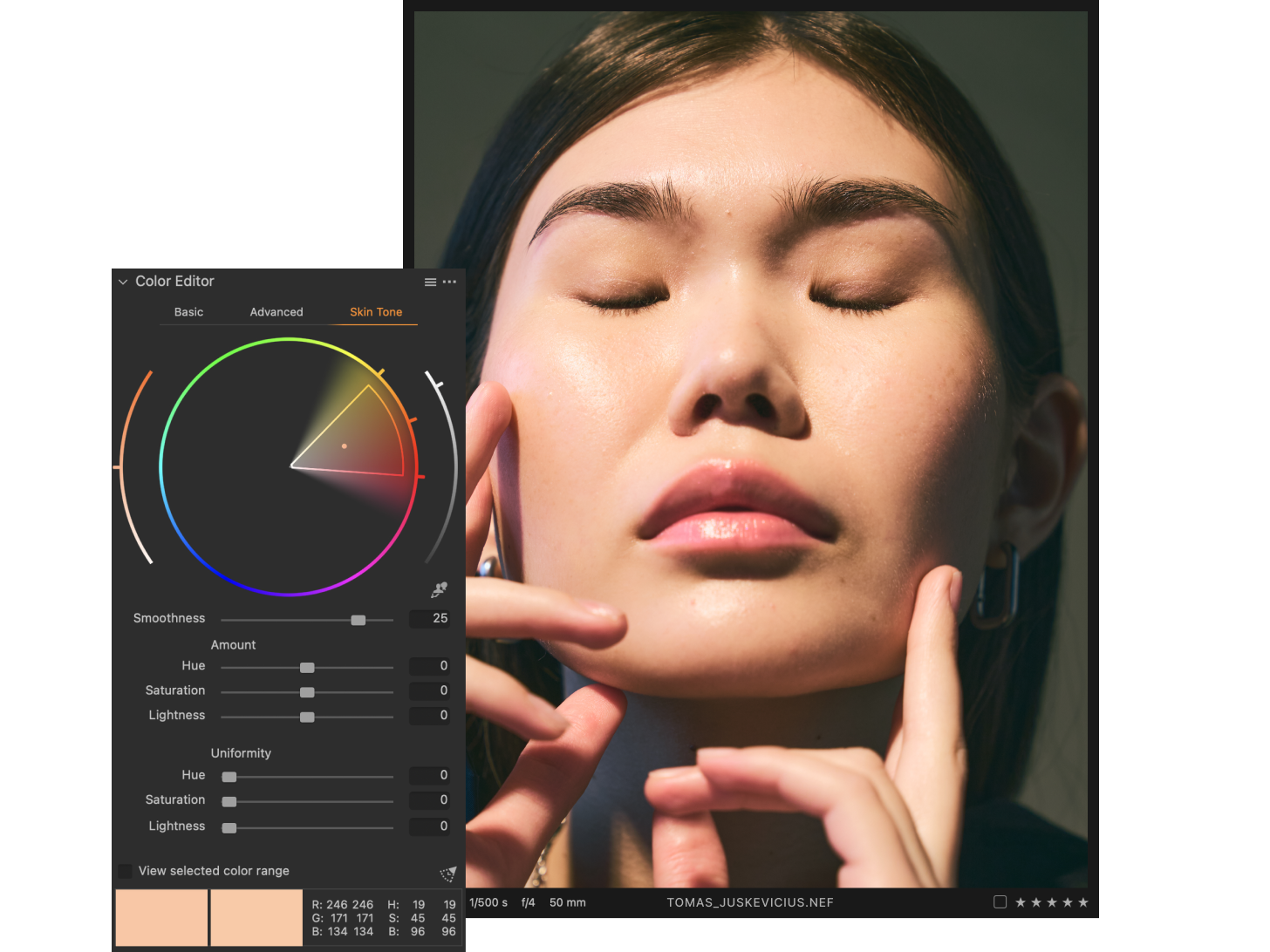Click the first star rating

click(1021, 902)
